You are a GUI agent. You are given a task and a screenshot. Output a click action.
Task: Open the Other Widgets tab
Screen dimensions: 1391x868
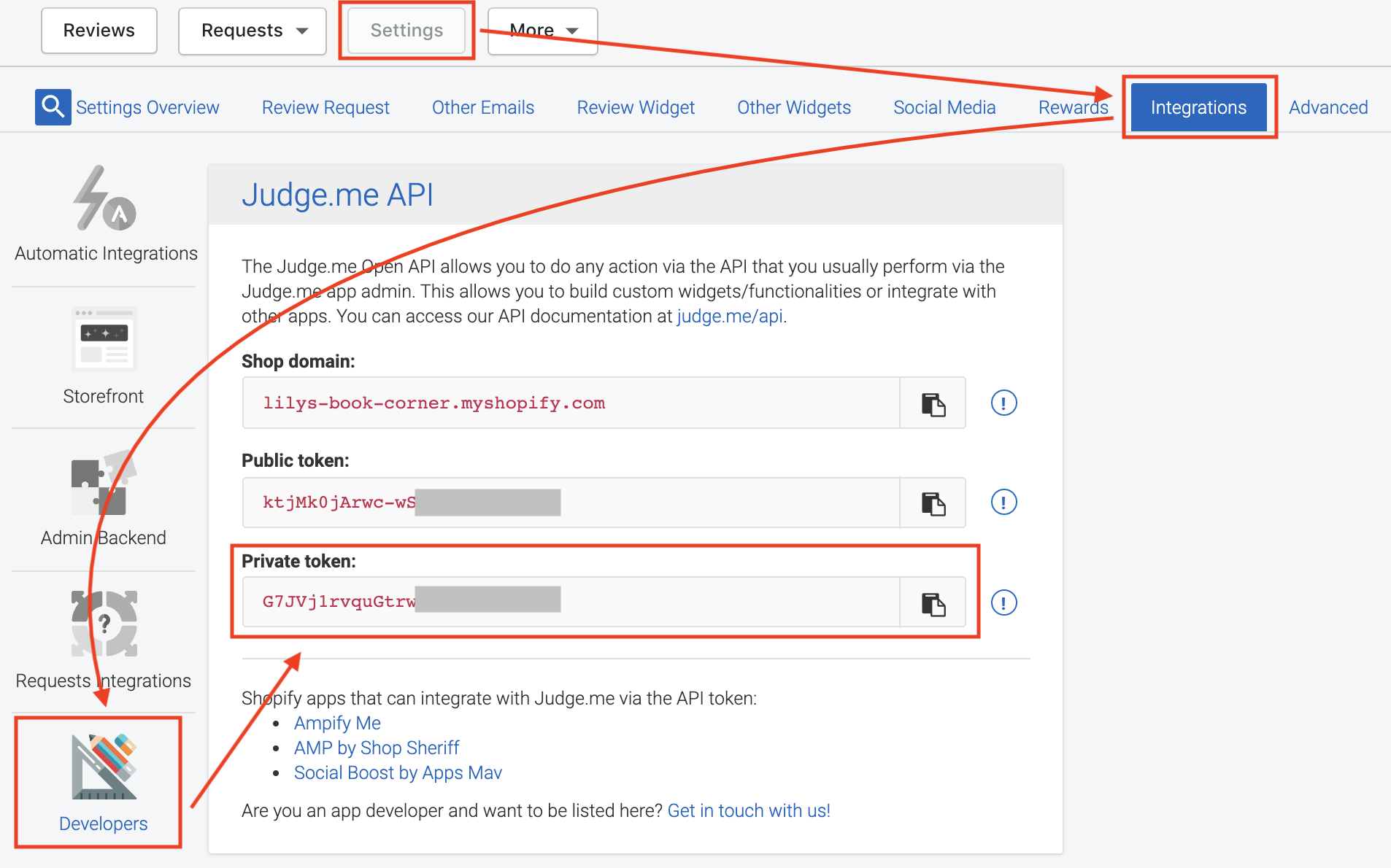pos(794,107)
